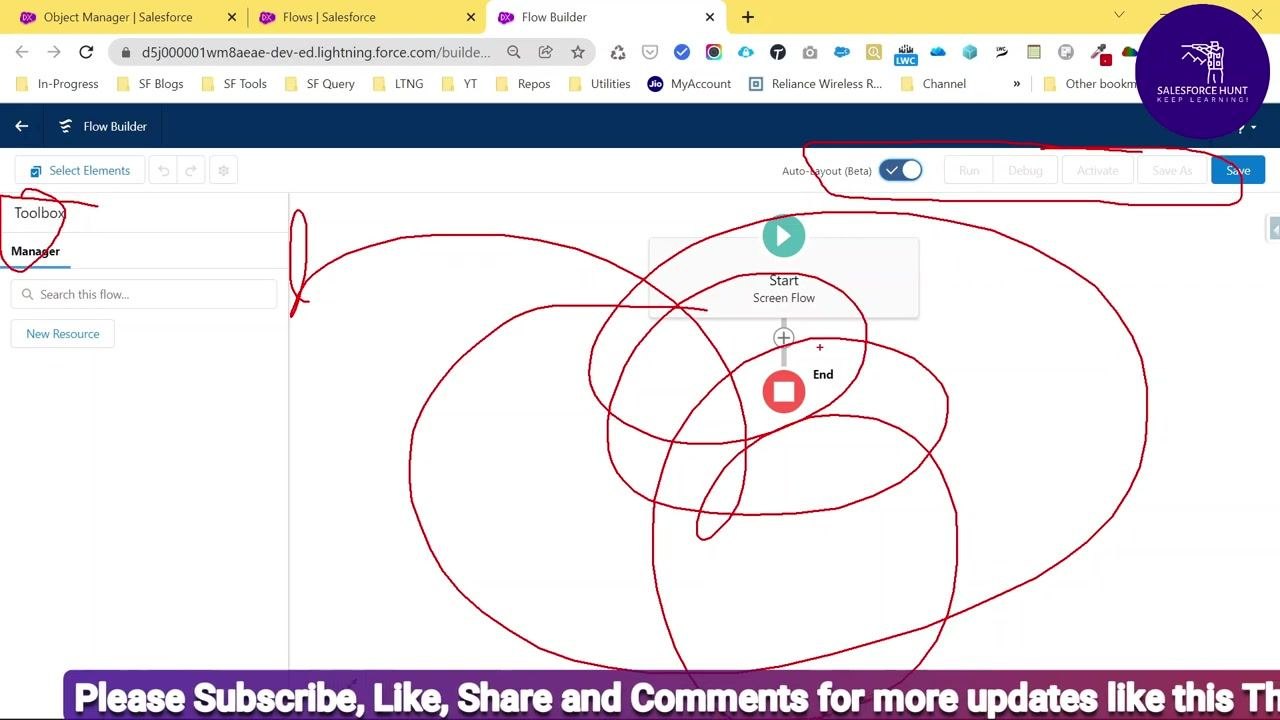1280x720 pixels.
Task: Bookmark this page with the star icon
Action: (578, 52)
